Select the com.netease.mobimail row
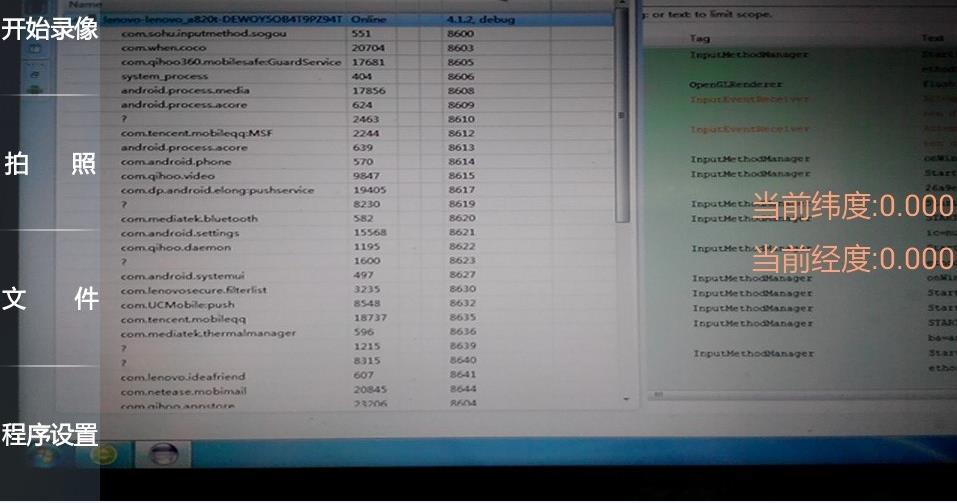957x503 pixels. [357, 391]
